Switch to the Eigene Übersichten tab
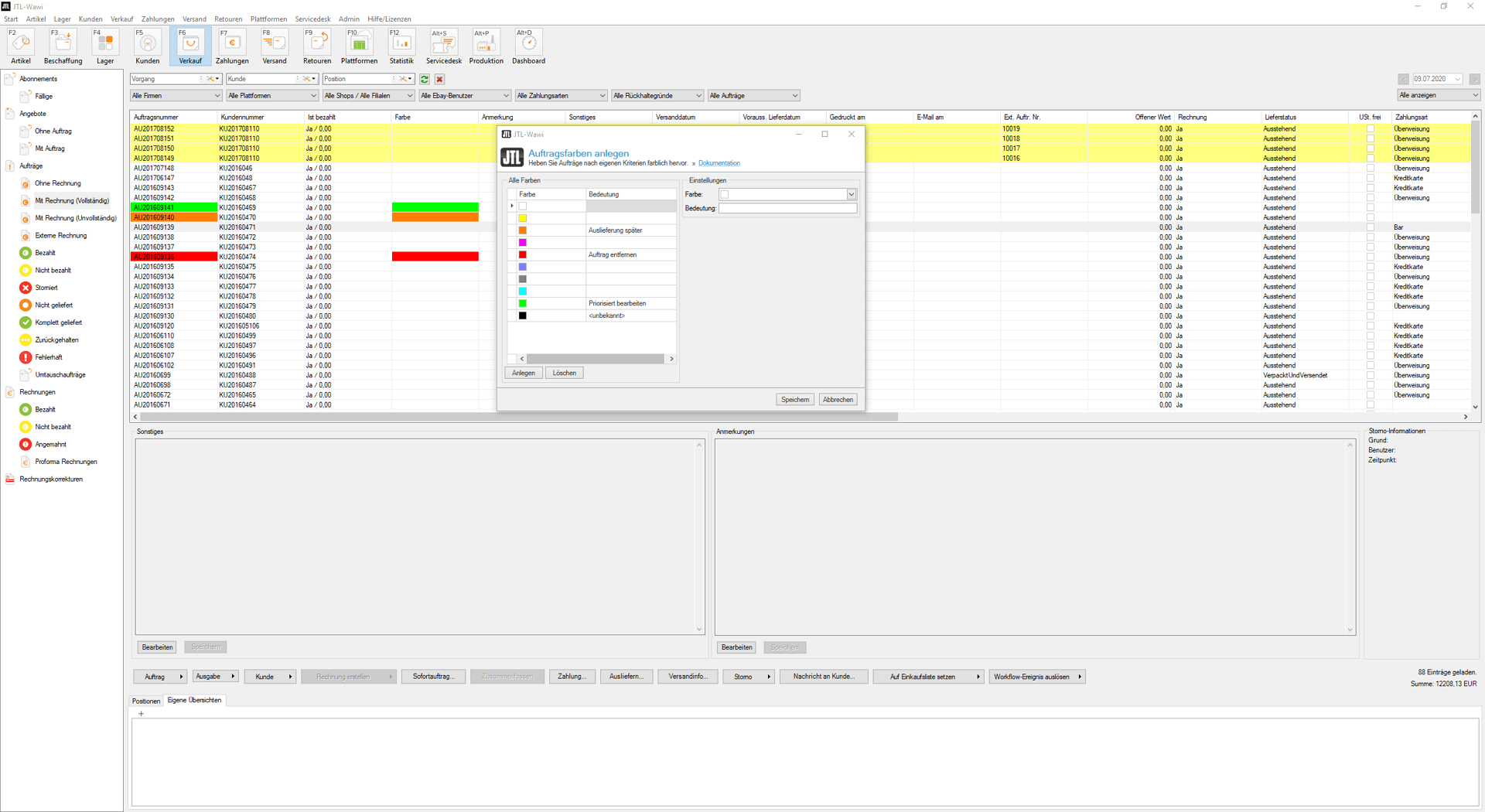 [194, 701]
